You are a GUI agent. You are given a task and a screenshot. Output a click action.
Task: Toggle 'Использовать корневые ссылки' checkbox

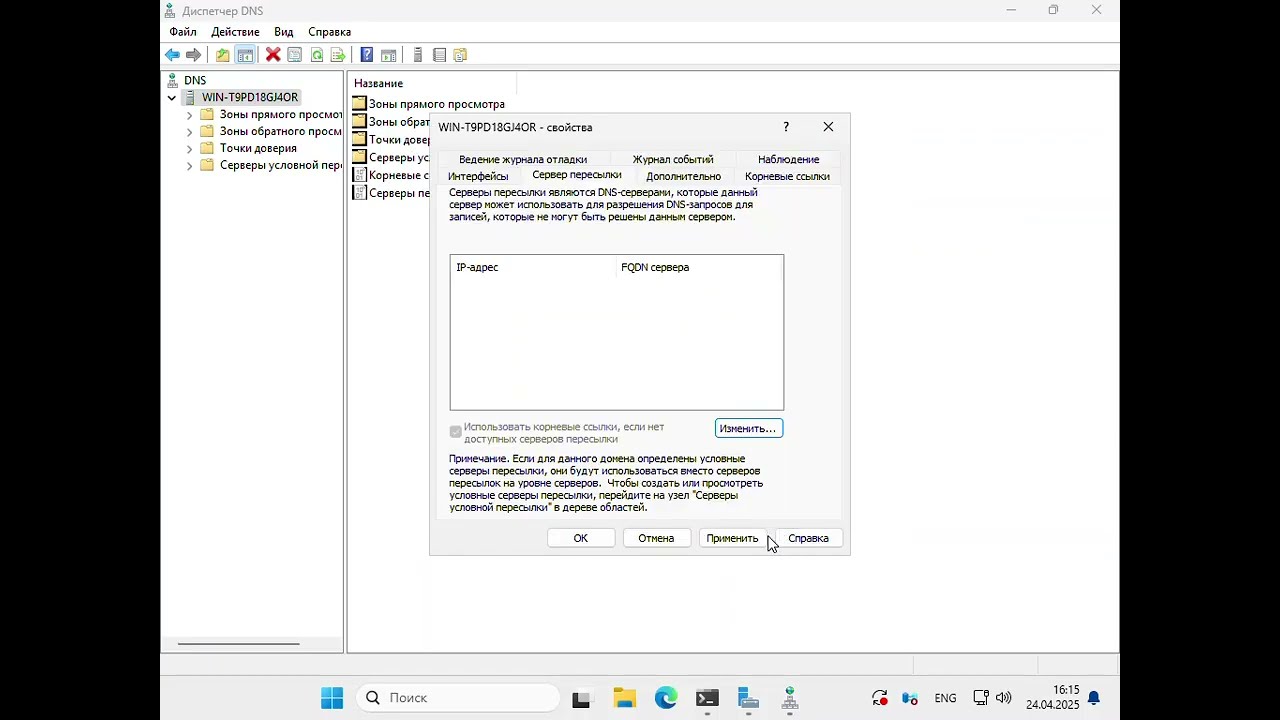coord(456,432)
